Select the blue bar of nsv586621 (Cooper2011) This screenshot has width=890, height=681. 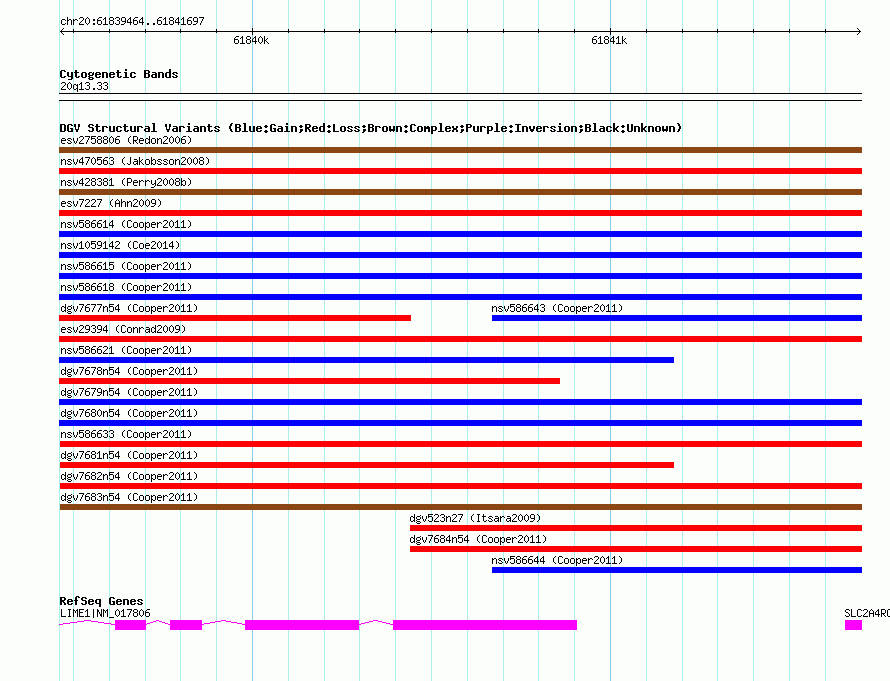pyautogui.click(x=367, y=360)
